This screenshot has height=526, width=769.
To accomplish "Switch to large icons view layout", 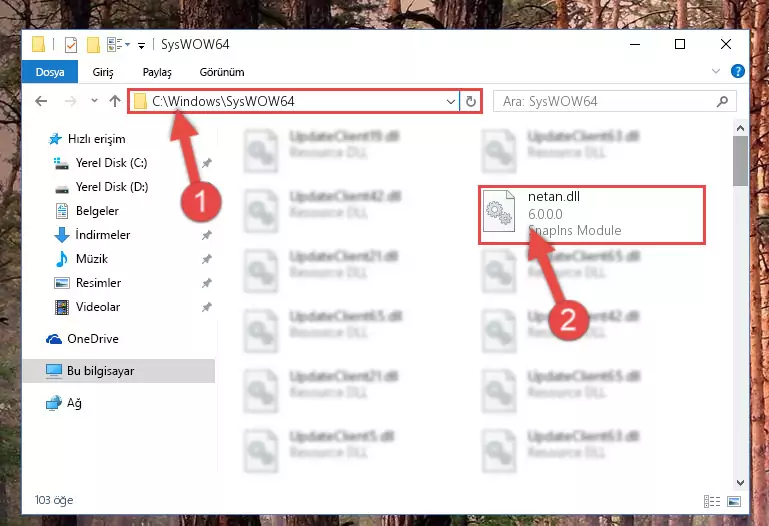I will pyautogui.click(x=734, y=501).
